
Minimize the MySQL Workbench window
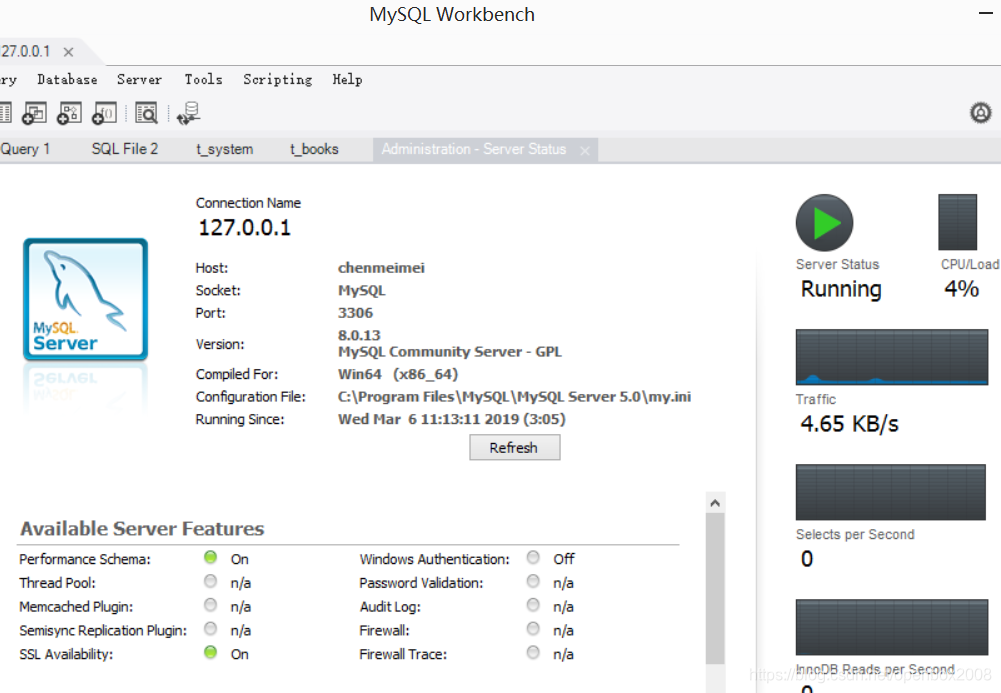point(986,13)
